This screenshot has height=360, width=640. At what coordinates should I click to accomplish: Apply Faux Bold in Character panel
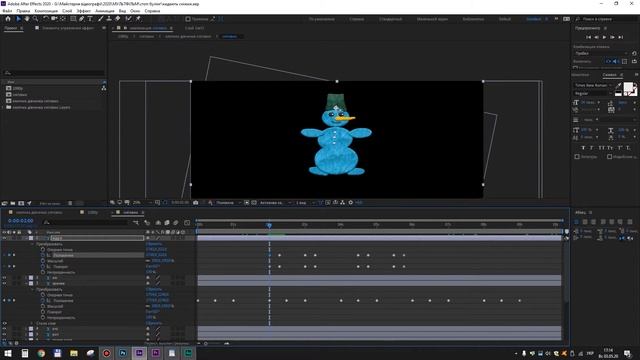click(x=583, y=148)
